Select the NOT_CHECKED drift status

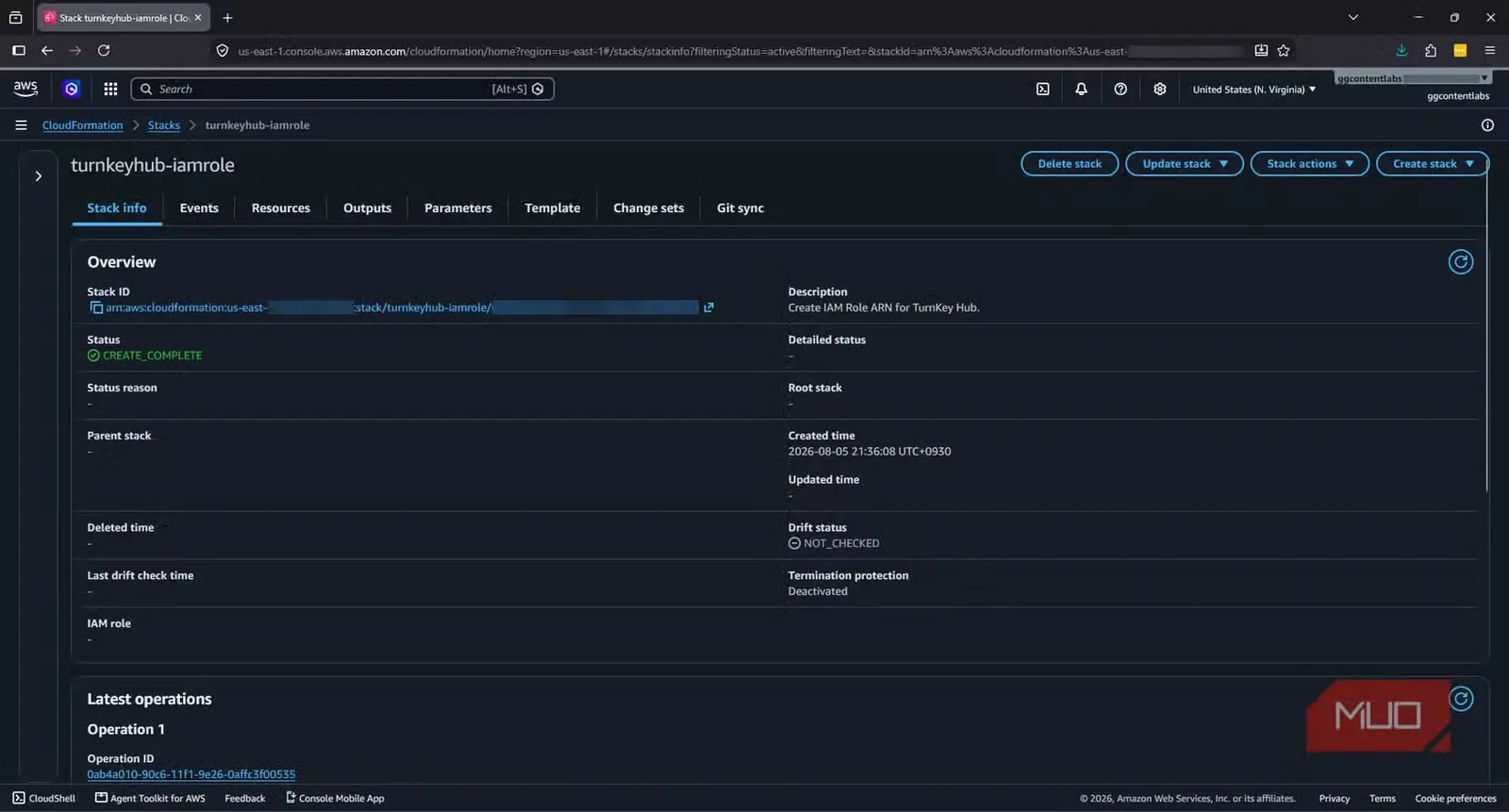tap(841, 543)
